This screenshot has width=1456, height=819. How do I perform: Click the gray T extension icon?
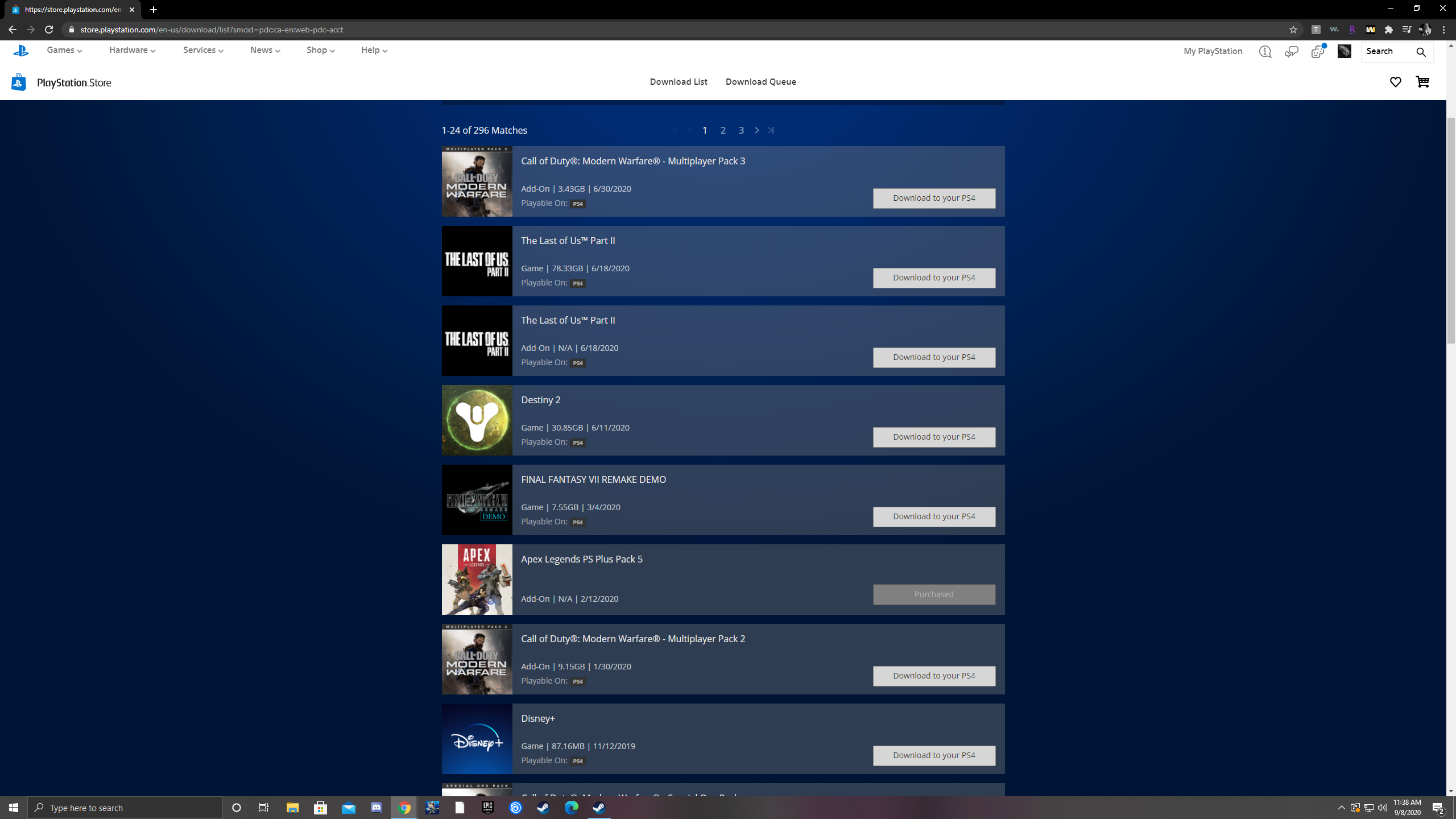click(1316, 30)
